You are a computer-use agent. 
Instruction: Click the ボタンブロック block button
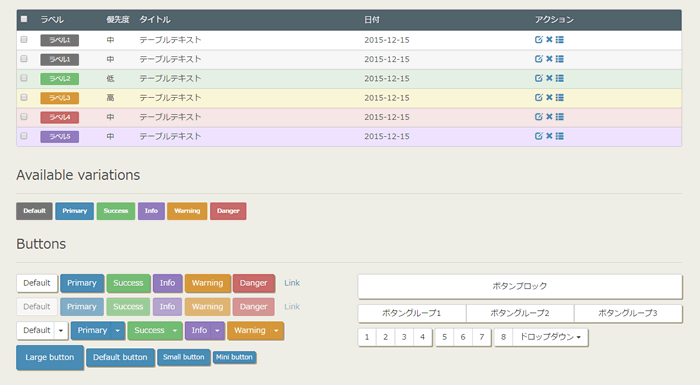tap(520, 286)
